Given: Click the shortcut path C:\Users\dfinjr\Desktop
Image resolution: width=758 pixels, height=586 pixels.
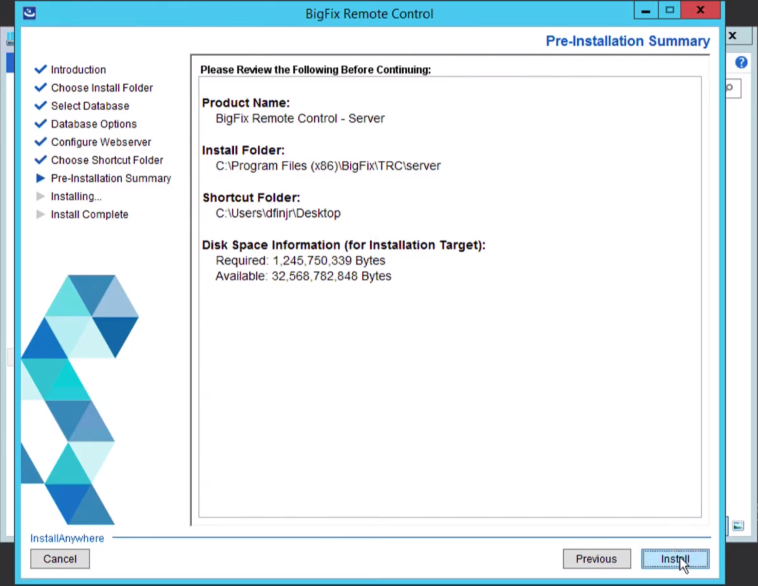Looking at the screenshot, I should (x=278, y=213).
